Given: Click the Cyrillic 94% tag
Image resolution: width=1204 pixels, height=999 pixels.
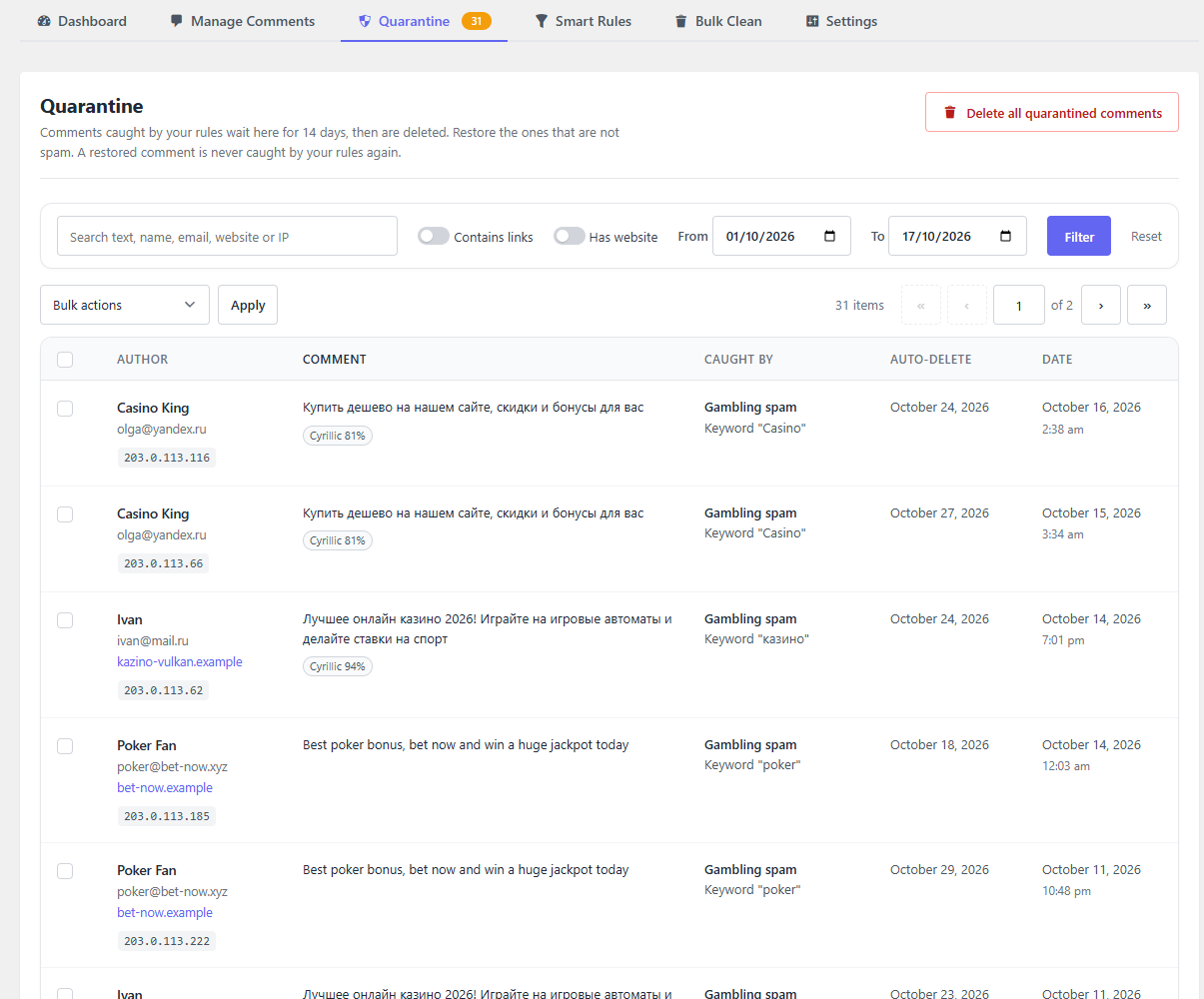Looking at the screenshot, I should 338,666.
